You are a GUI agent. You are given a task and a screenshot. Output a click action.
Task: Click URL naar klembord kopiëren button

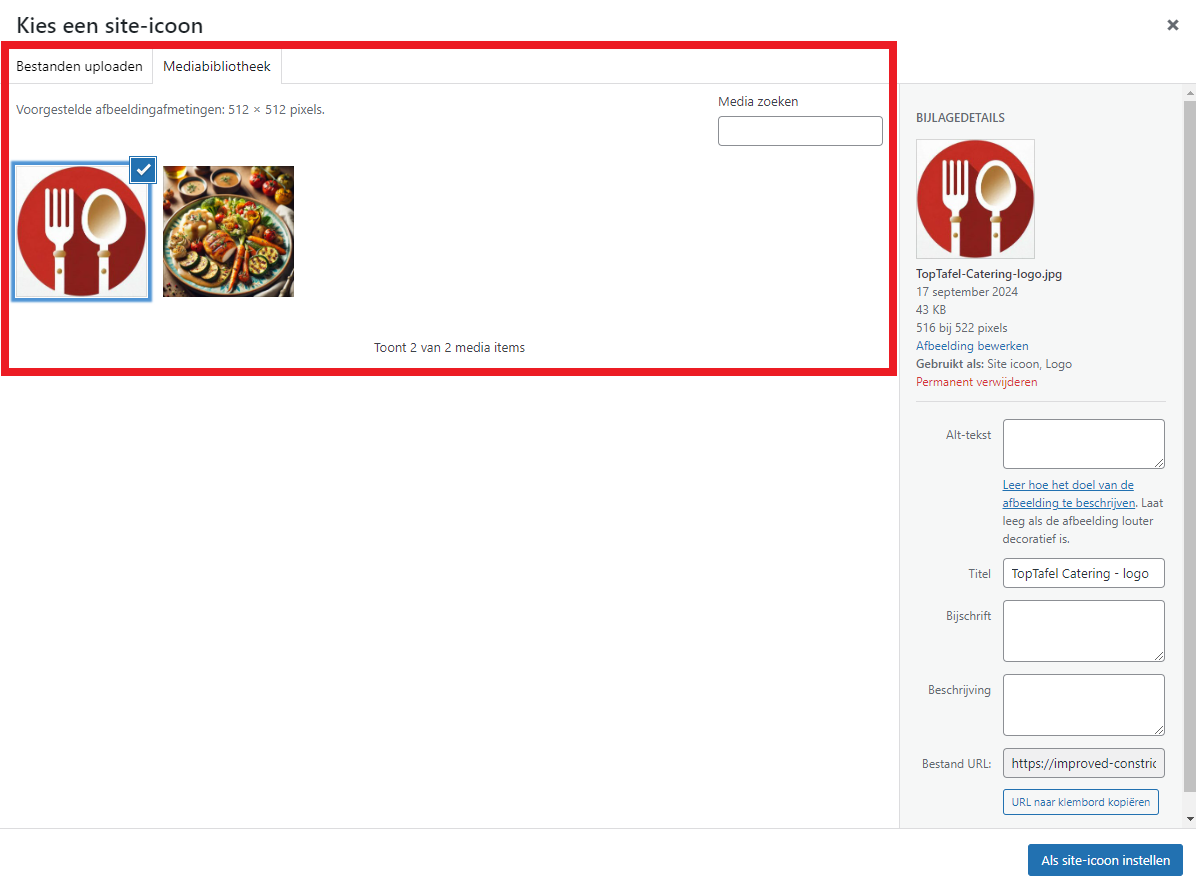coord(1081,802)
